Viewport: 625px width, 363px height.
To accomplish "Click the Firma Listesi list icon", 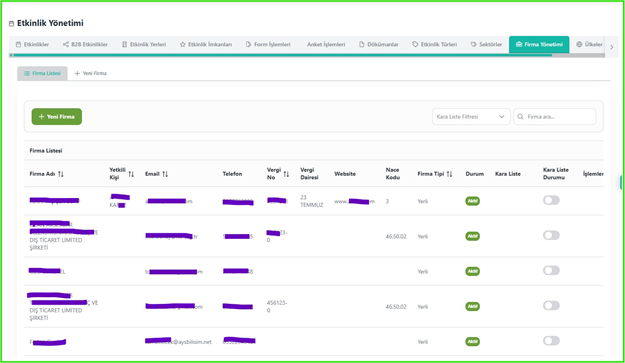I will [x=27, y=73].
